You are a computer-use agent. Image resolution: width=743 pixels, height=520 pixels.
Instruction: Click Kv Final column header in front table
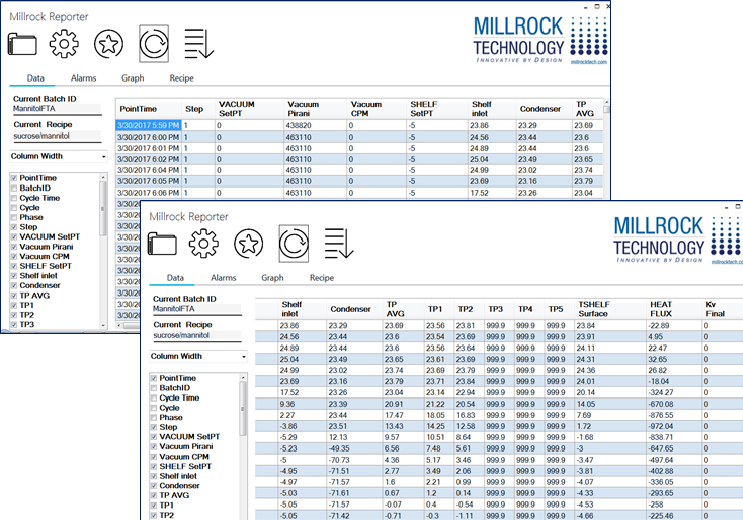(x=722, y=309)
